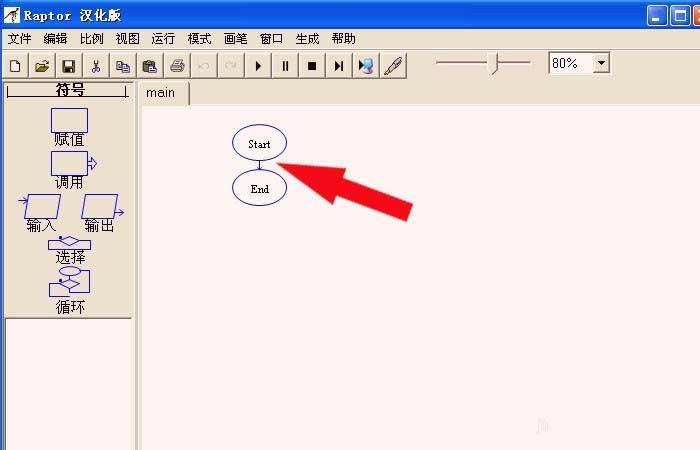Screen dimensions: 700x450
Task: Open the 80% zoom dropdown
Action: click(601, 63)
